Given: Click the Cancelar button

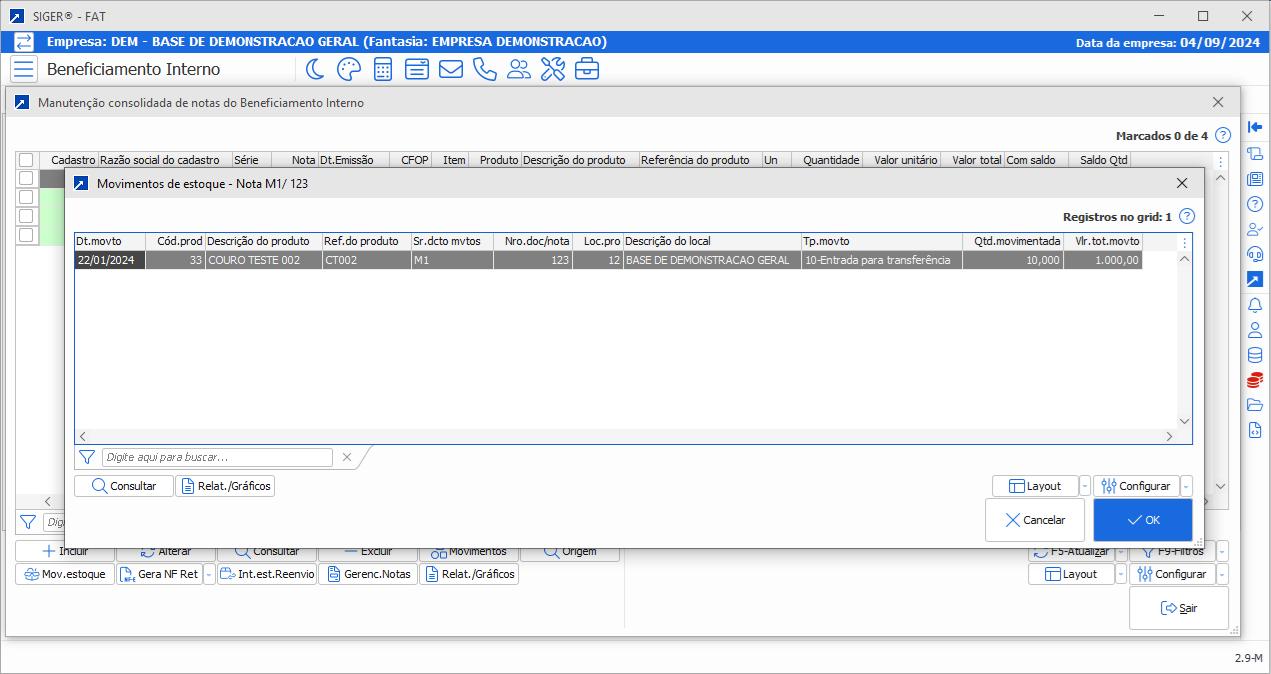Looking at the screenshot, I should pos(1035,520).
